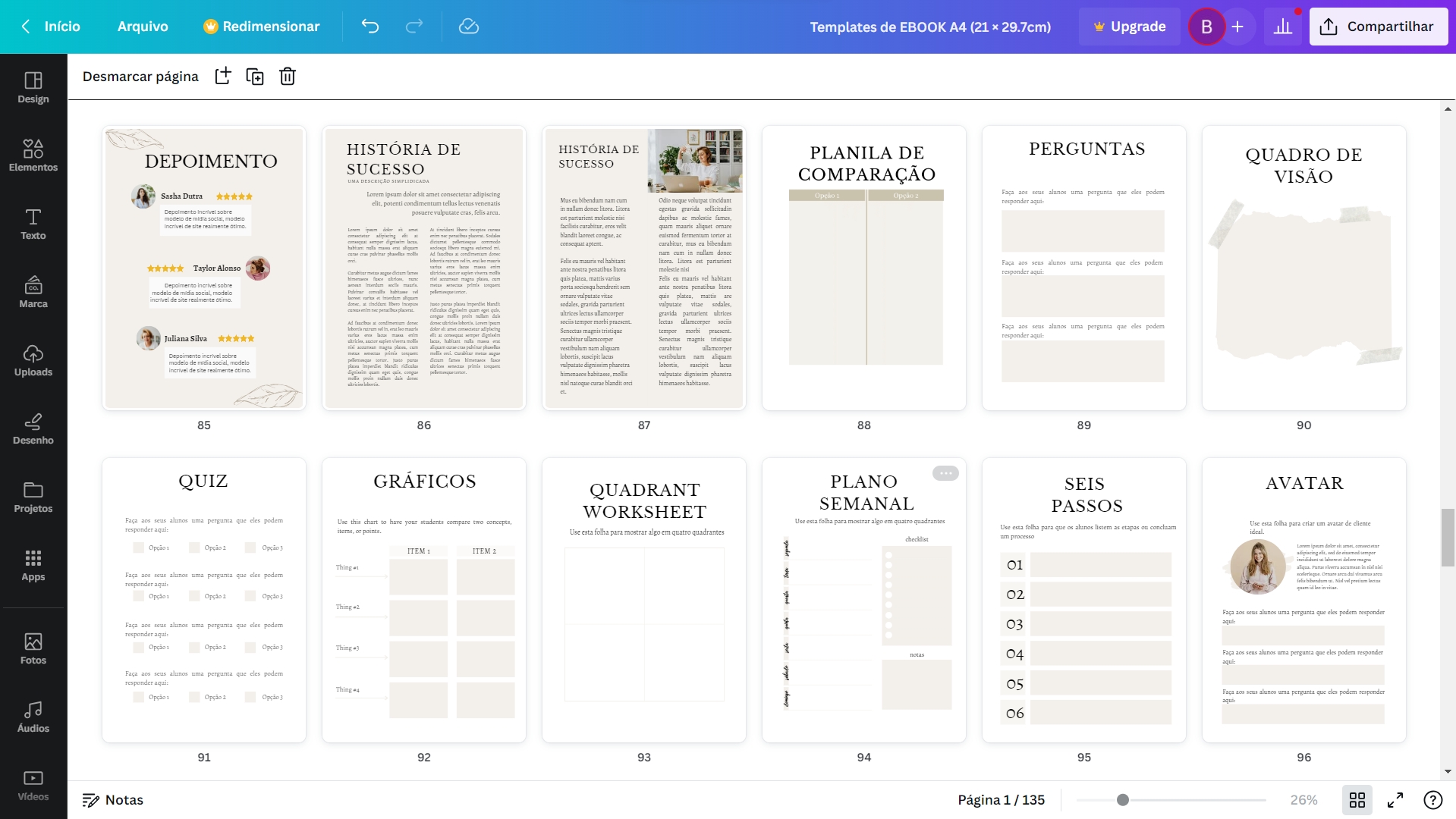This screenshot has height=819, width=1456.
Task: Select page 87 thumbnail with photo
Action: click(644, 268)
